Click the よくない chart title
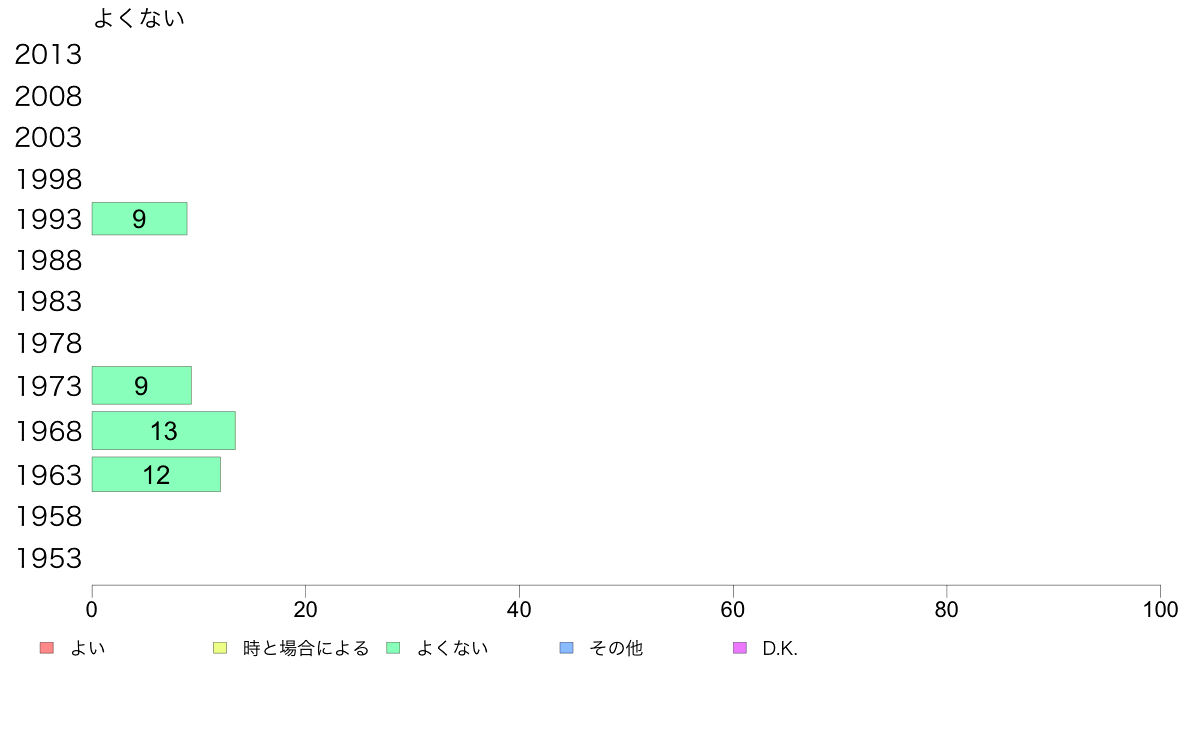The image size is (1188, 736). coord(139,18)
